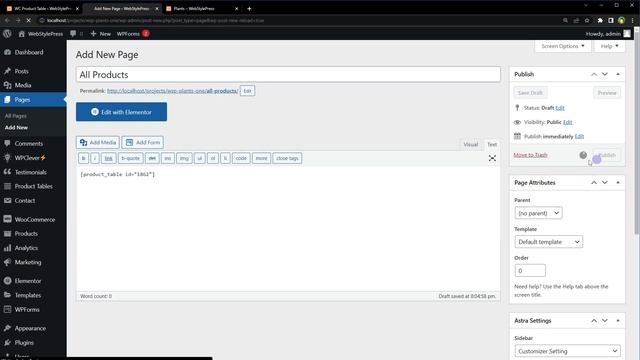Click into the shortcode text area
The image size is (640, 360).
point(288,229)
